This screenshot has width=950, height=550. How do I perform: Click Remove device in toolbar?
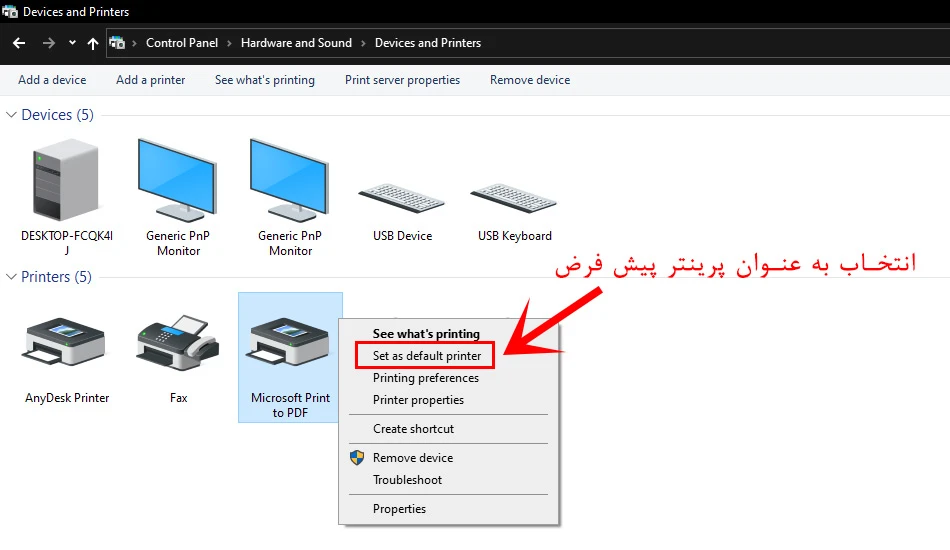[530, 80]
